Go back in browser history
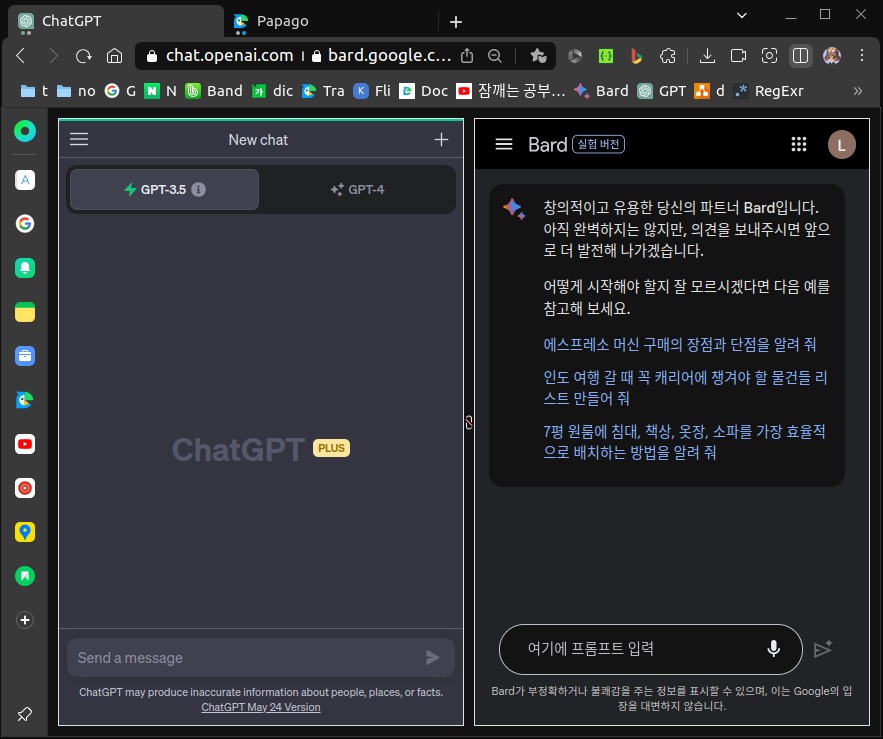The image size is (883, 739). click(x=21, y=56)
